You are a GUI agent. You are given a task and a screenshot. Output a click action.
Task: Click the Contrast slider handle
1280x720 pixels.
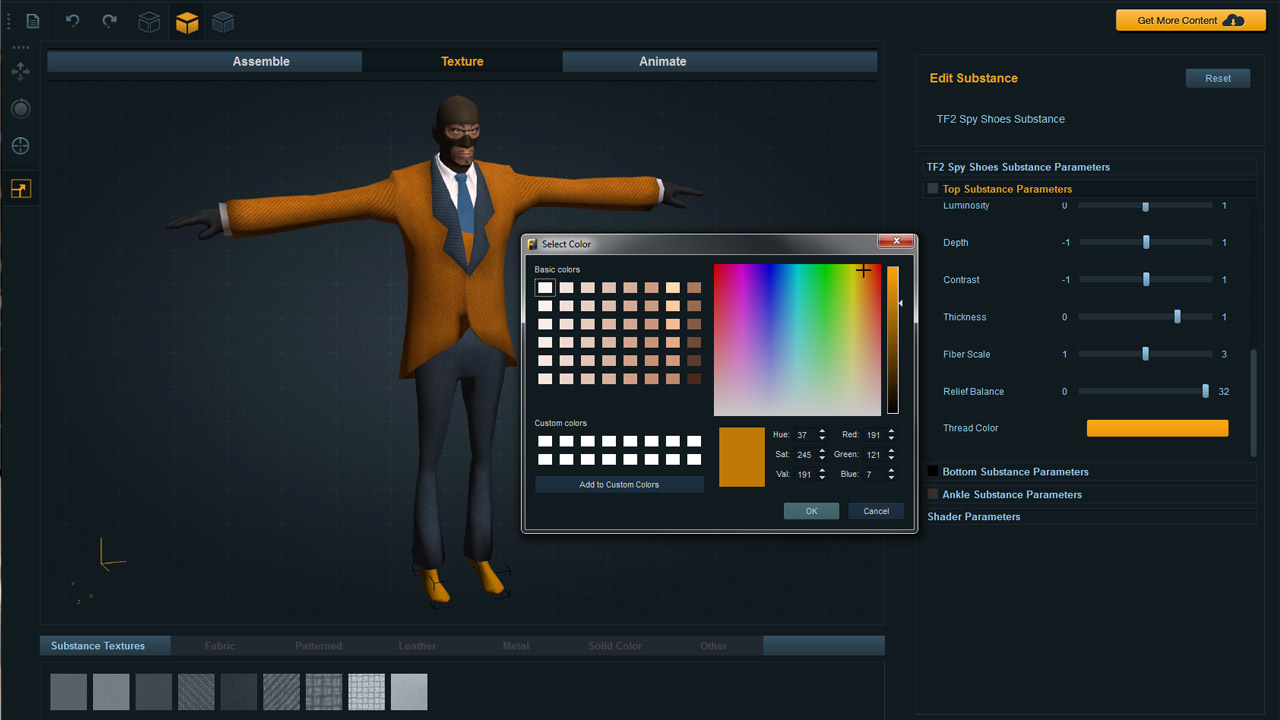[x=1146, y=280]
